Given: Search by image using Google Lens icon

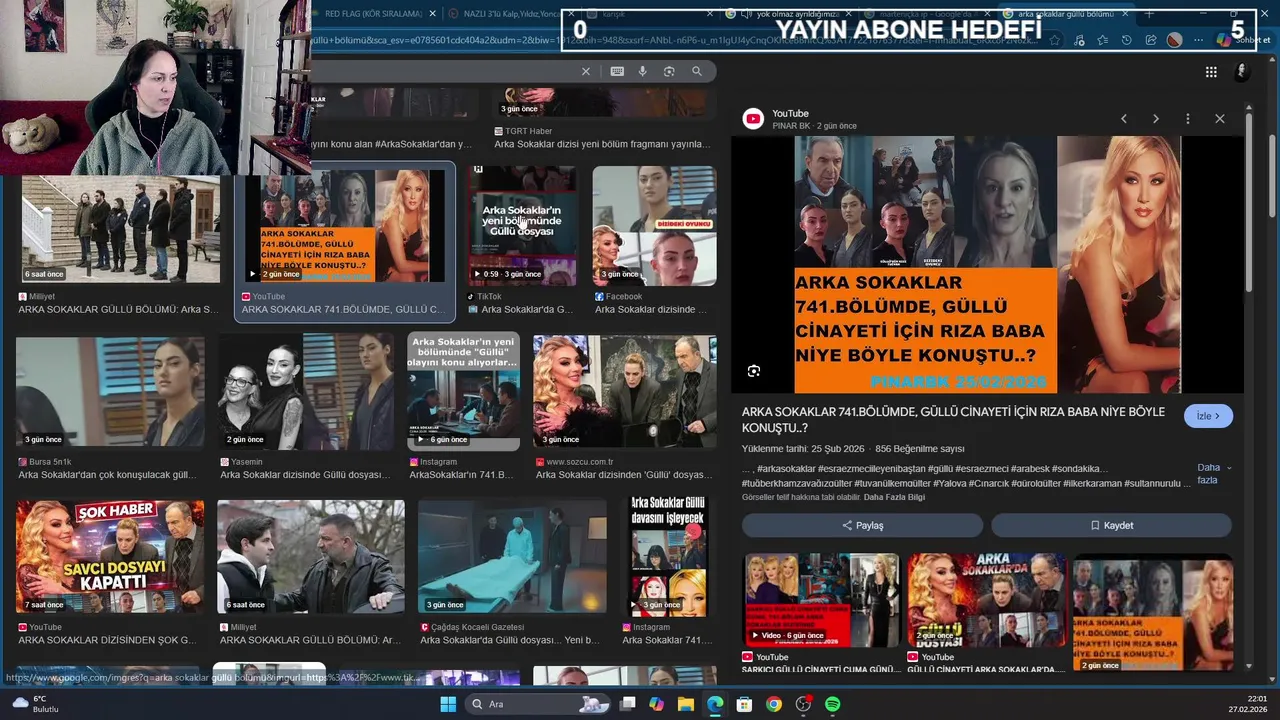Looking at the screenshot, I should tap(669, 71).
